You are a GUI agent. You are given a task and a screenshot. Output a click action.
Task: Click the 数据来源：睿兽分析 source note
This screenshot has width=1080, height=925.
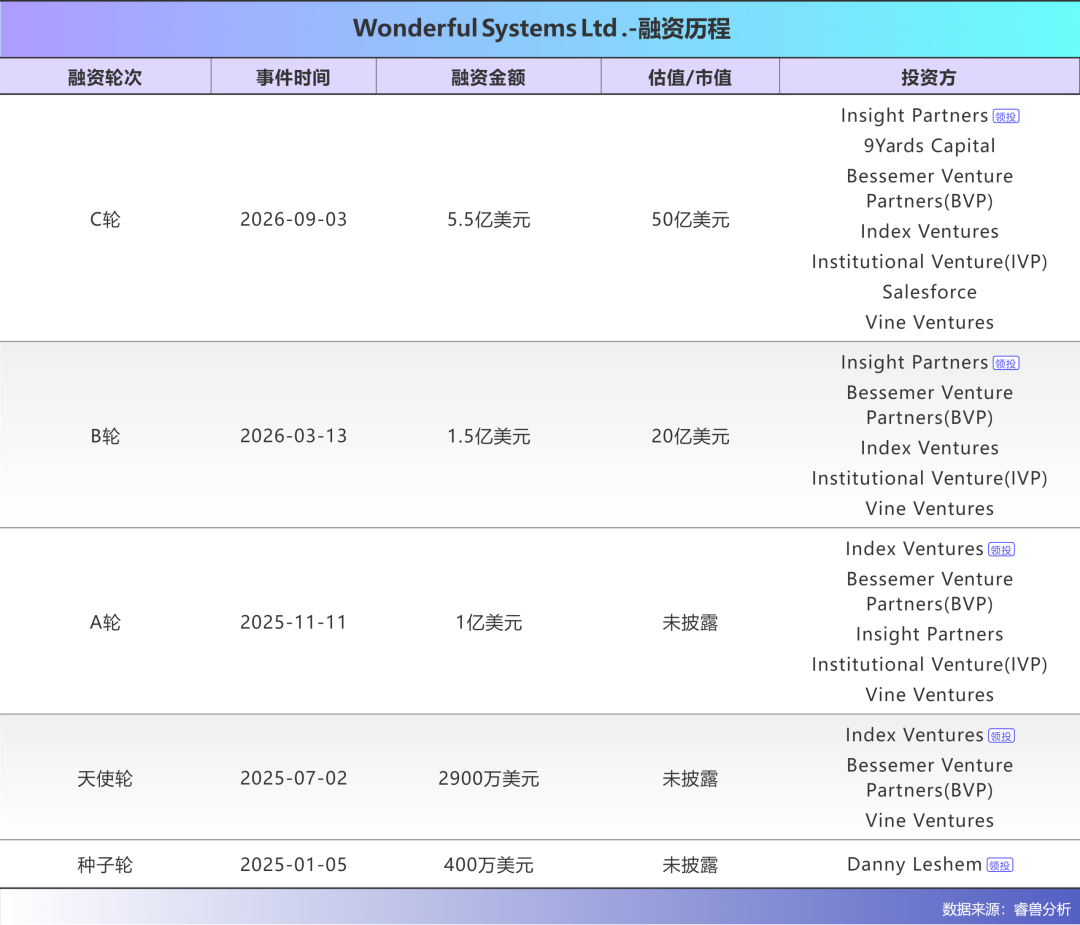click(x=1006, y=909)
